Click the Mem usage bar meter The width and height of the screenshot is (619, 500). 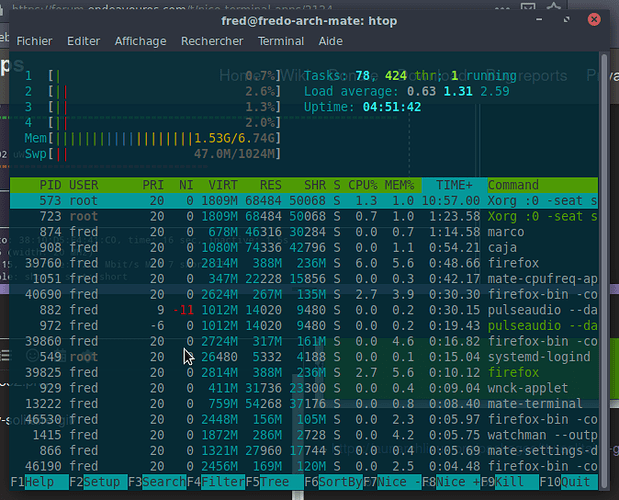pyautogui.click(x=153, y=139)
